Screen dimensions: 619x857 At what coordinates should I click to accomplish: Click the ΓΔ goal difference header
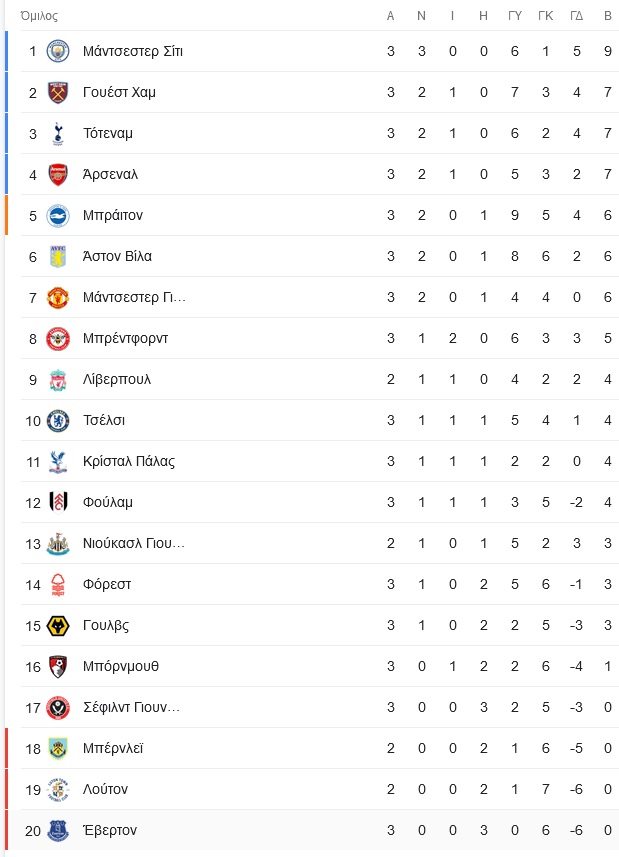(x=576, y=16)
